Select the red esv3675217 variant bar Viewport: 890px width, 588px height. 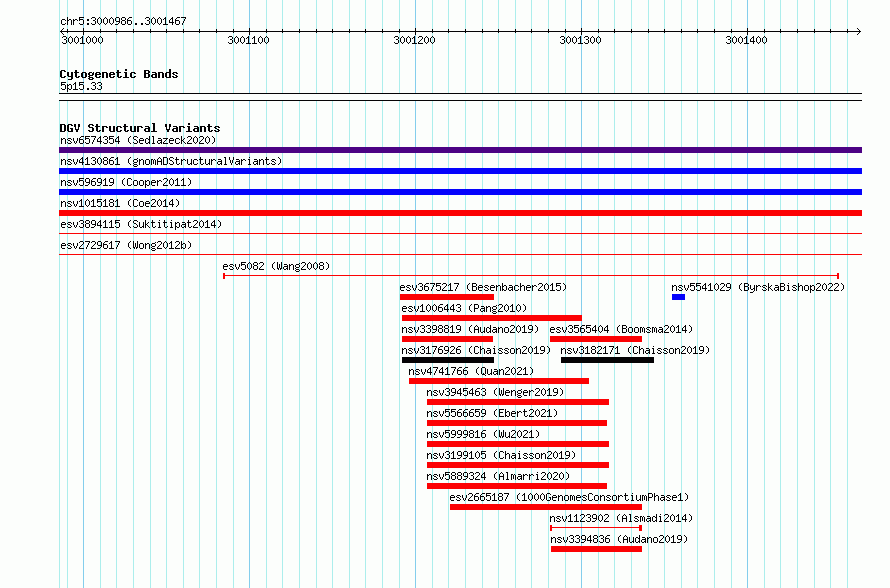(x=447, y=297)
